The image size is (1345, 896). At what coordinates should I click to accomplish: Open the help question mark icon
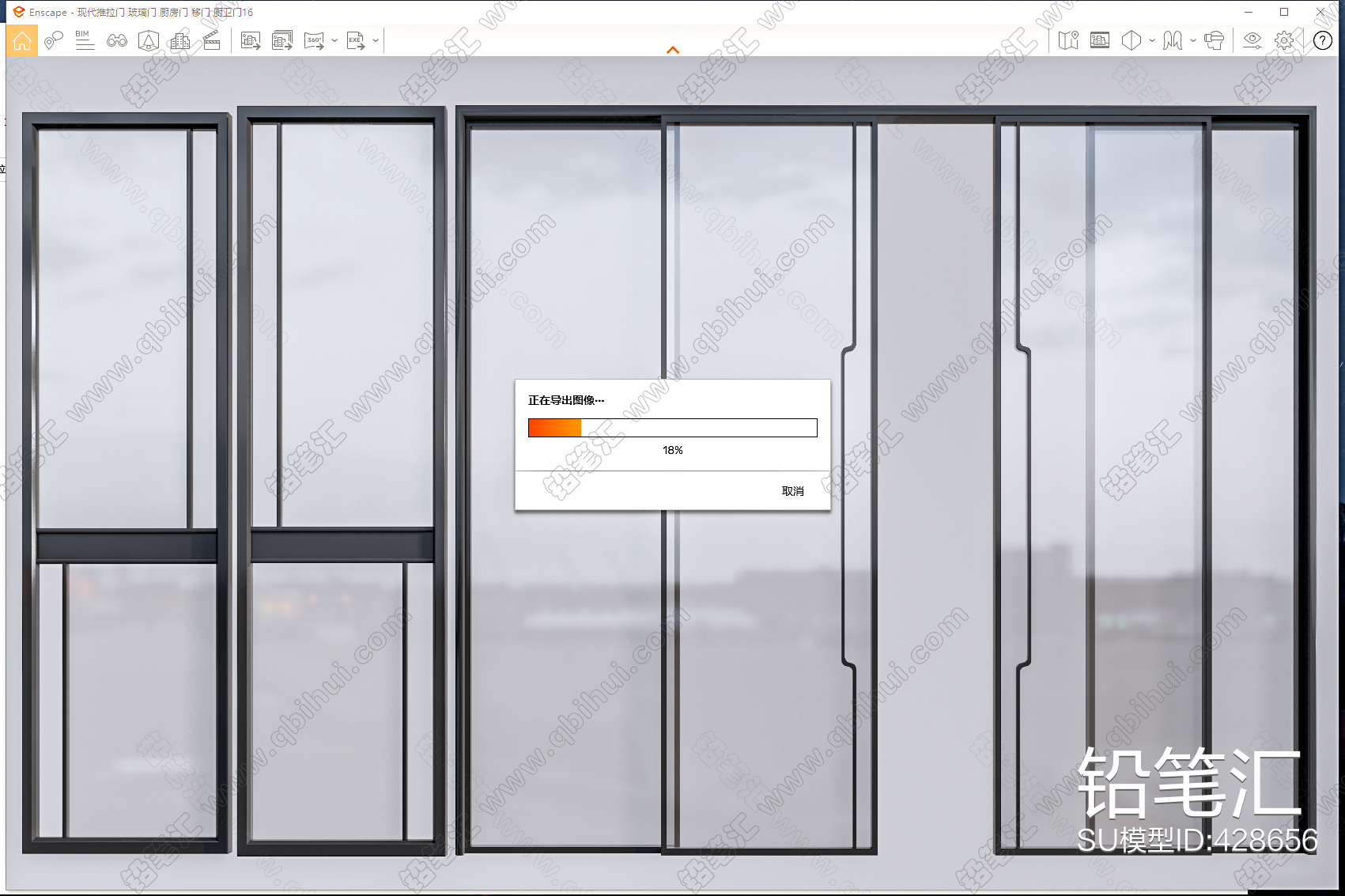pyautogui.click(x=1323, y=40)
